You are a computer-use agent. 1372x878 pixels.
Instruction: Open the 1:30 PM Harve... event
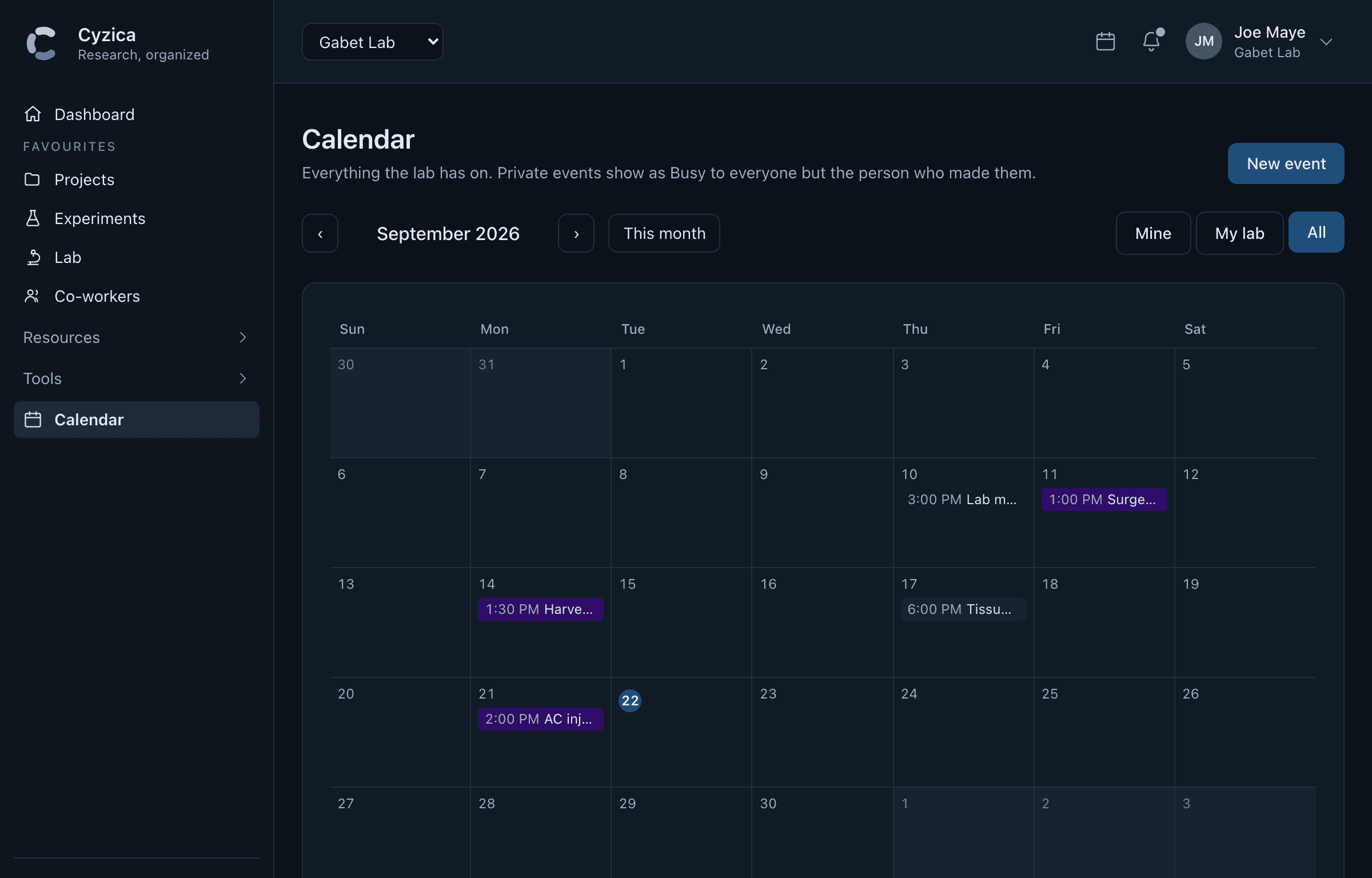540,609
